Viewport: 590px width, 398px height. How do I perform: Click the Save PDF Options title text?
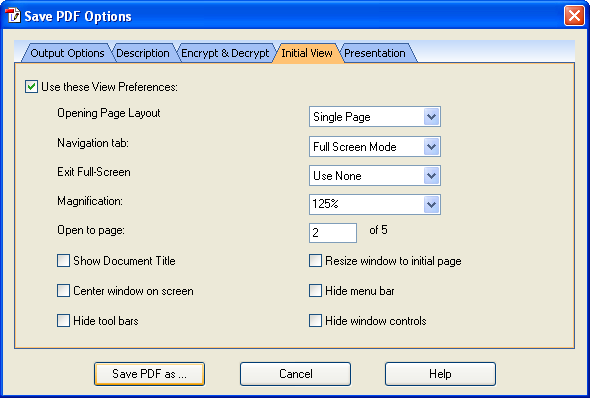[x=78, y=17]
